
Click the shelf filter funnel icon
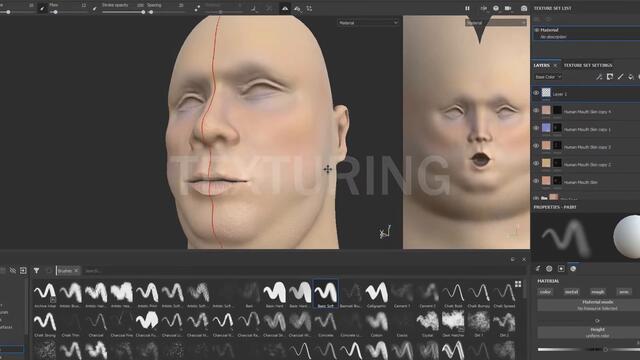[x=36, y=271]
